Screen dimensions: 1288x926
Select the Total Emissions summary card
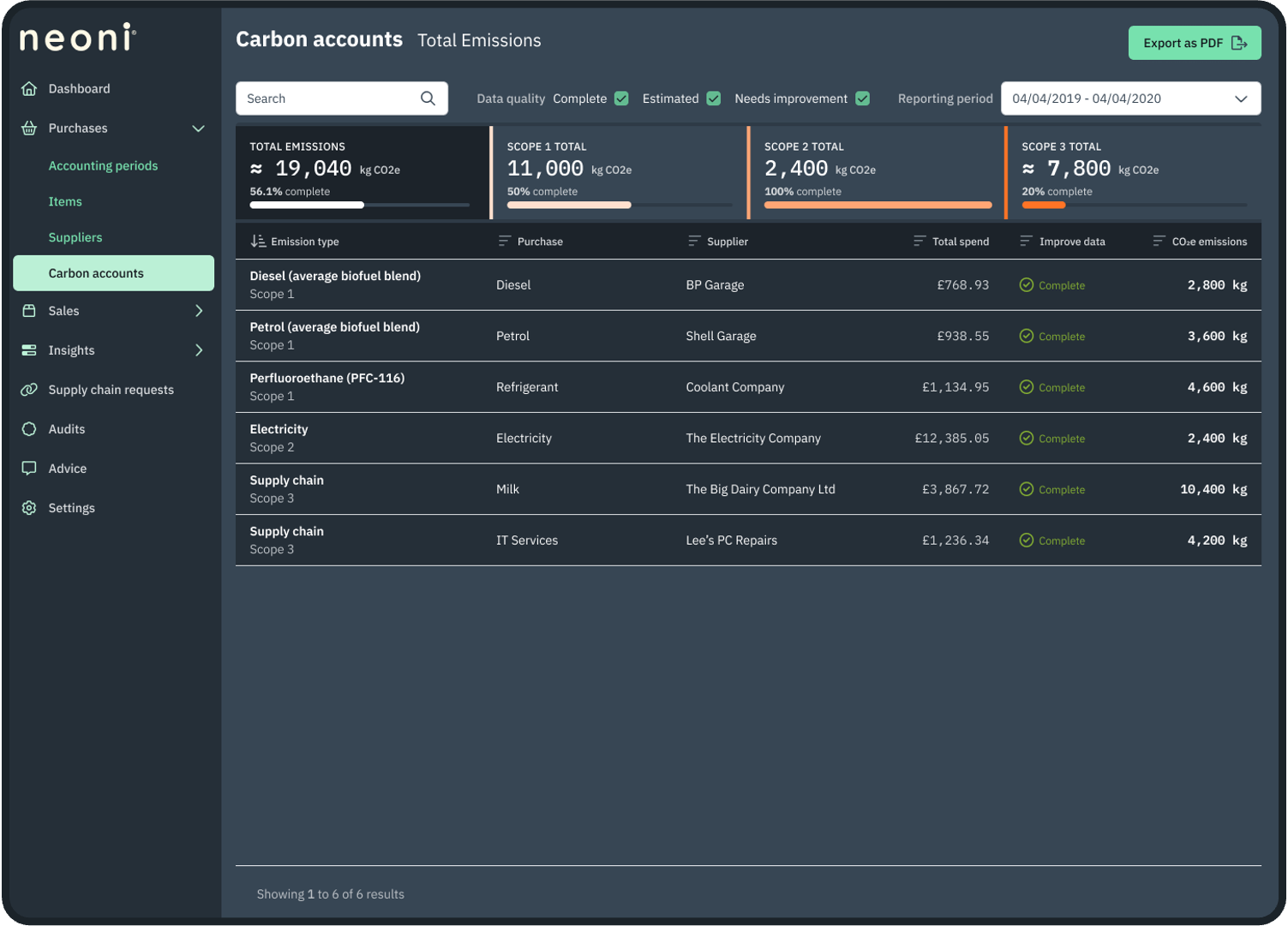tap(362, 173)
